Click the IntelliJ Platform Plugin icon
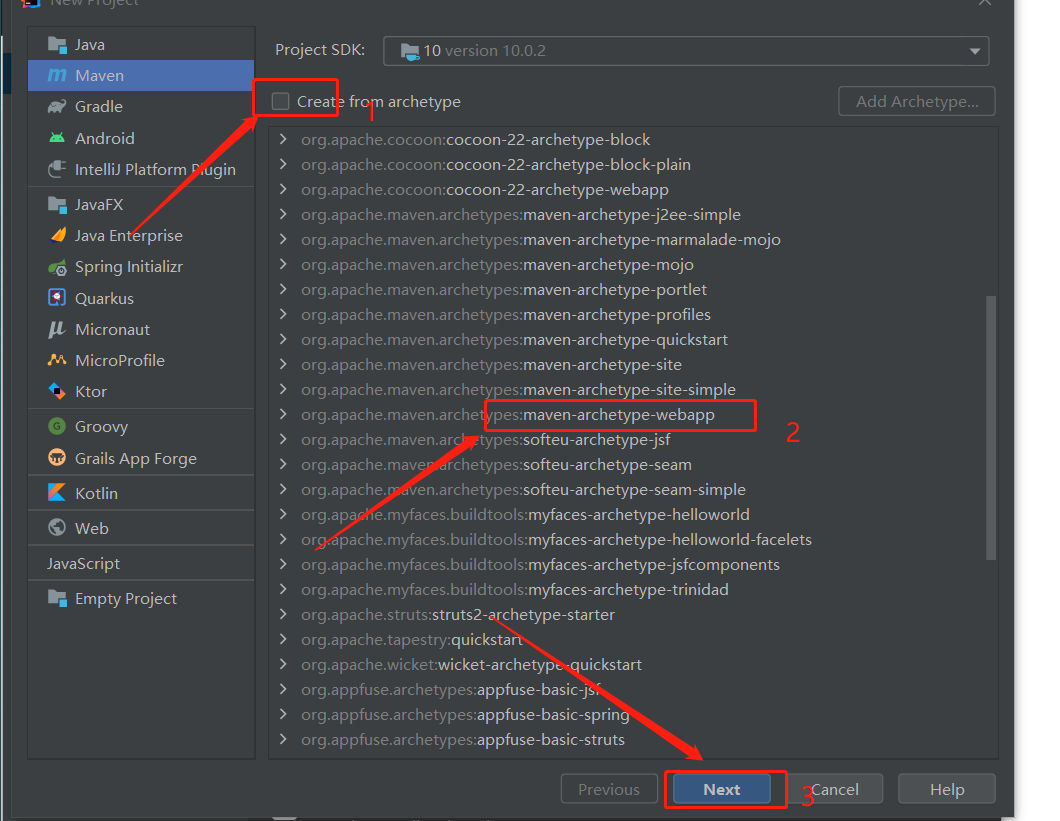Viewport: 1060px width, 821px height. coord(57,169)
